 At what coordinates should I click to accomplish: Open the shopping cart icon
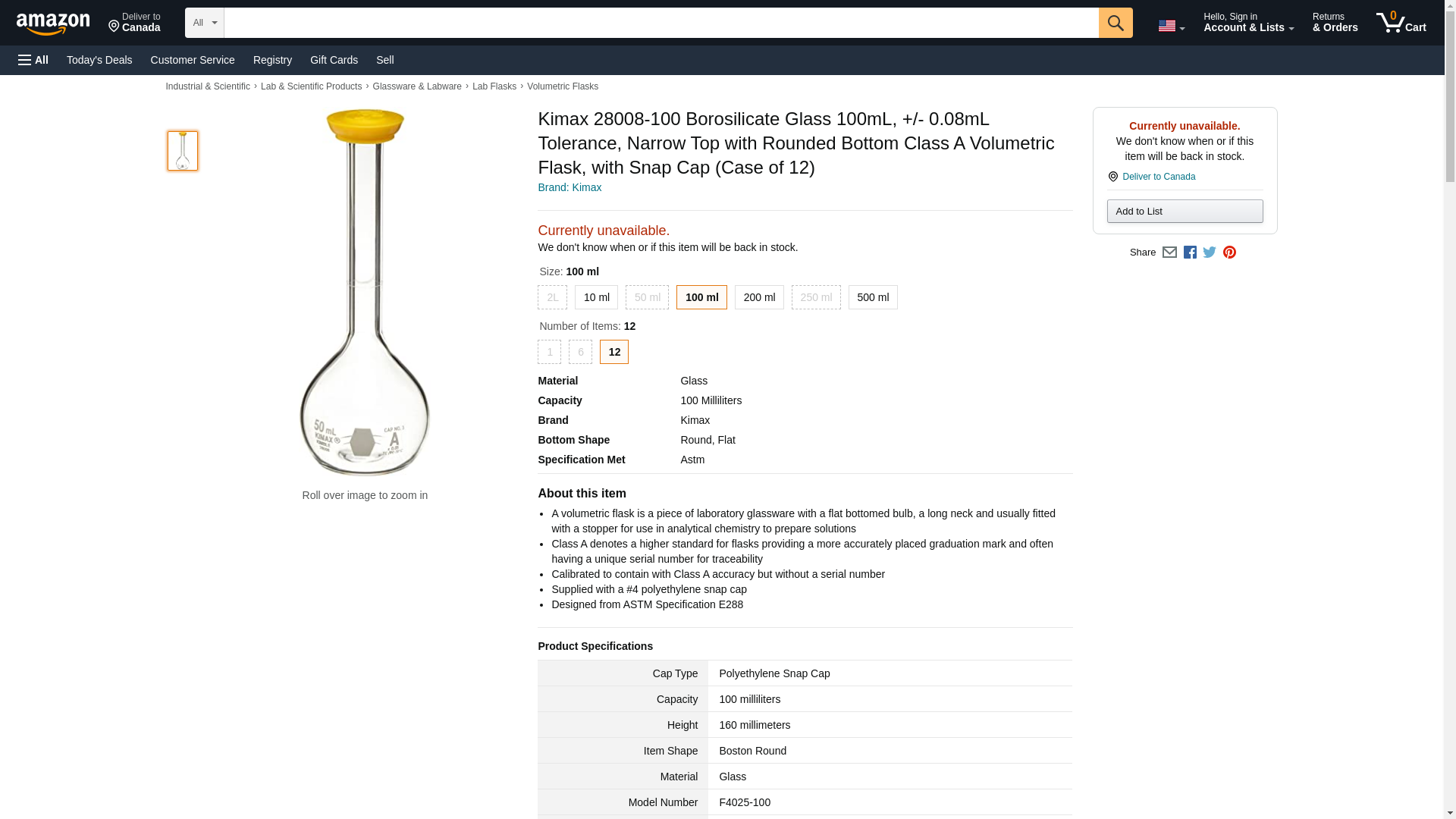pos(1401,23)
